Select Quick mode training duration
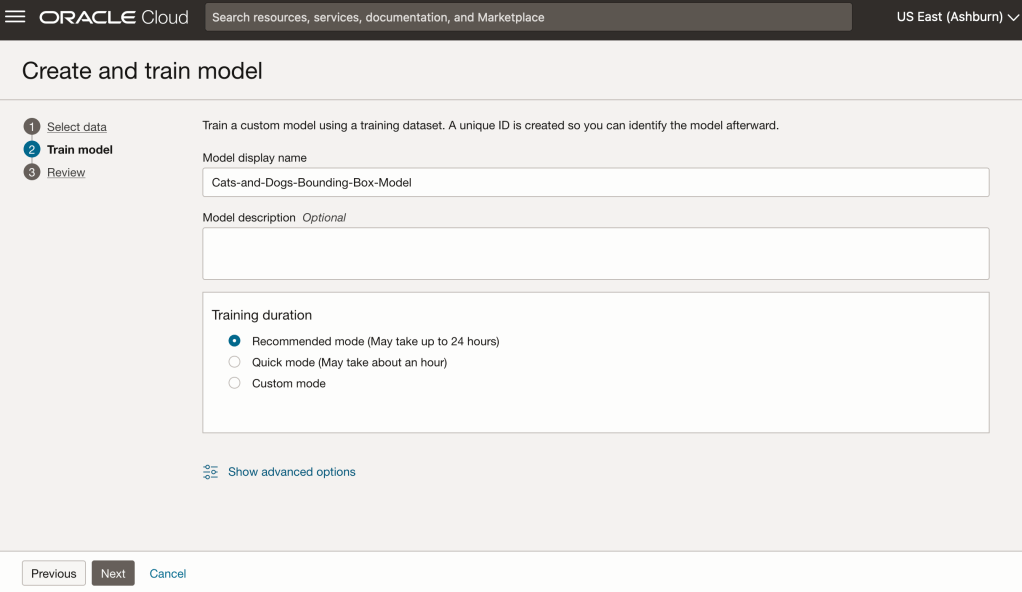The height and width of the screenshot is (592, 1022). pyautogui.click(x=235, y=362)
